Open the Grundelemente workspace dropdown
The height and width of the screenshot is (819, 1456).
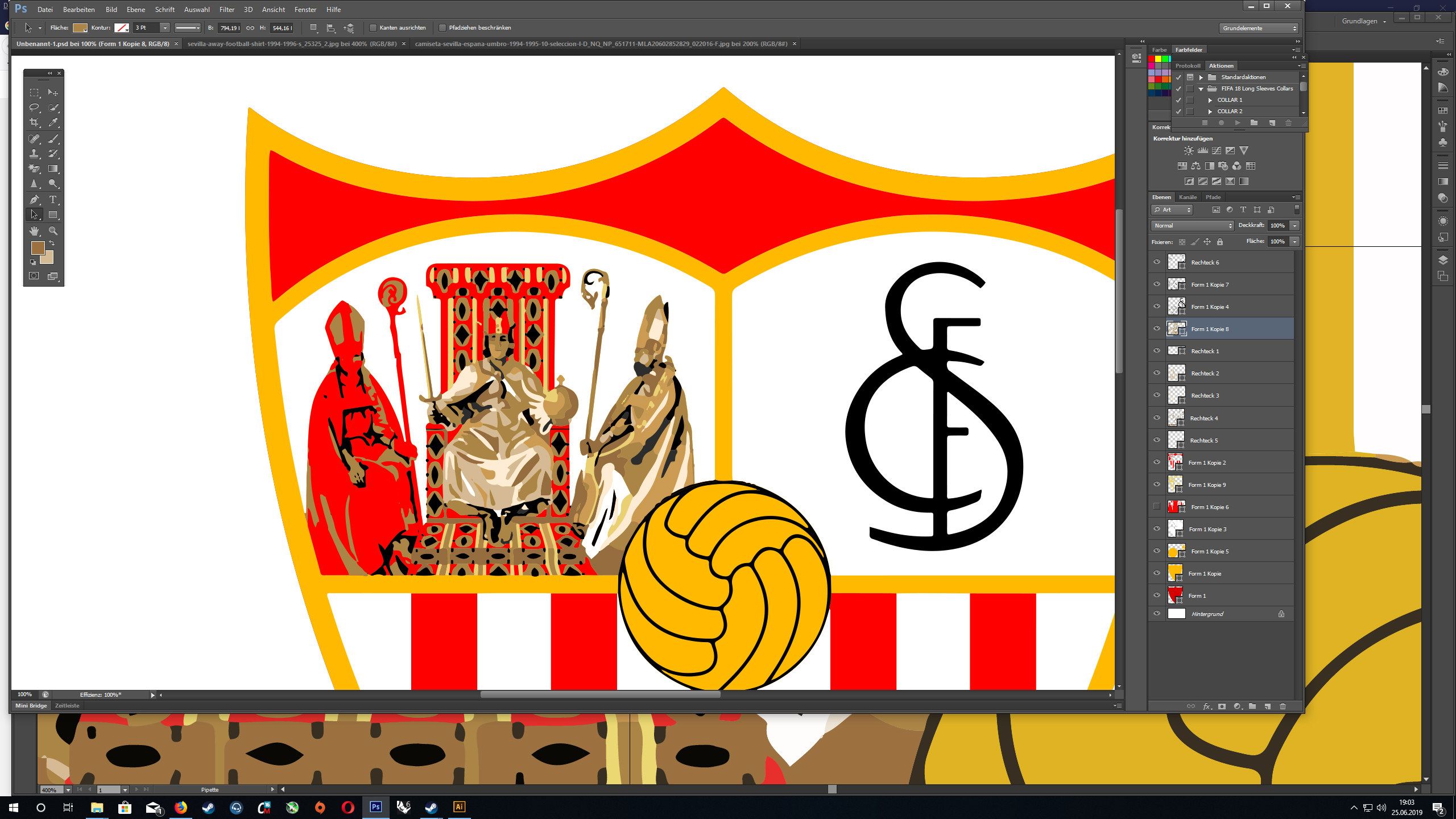pos(1259,28)
